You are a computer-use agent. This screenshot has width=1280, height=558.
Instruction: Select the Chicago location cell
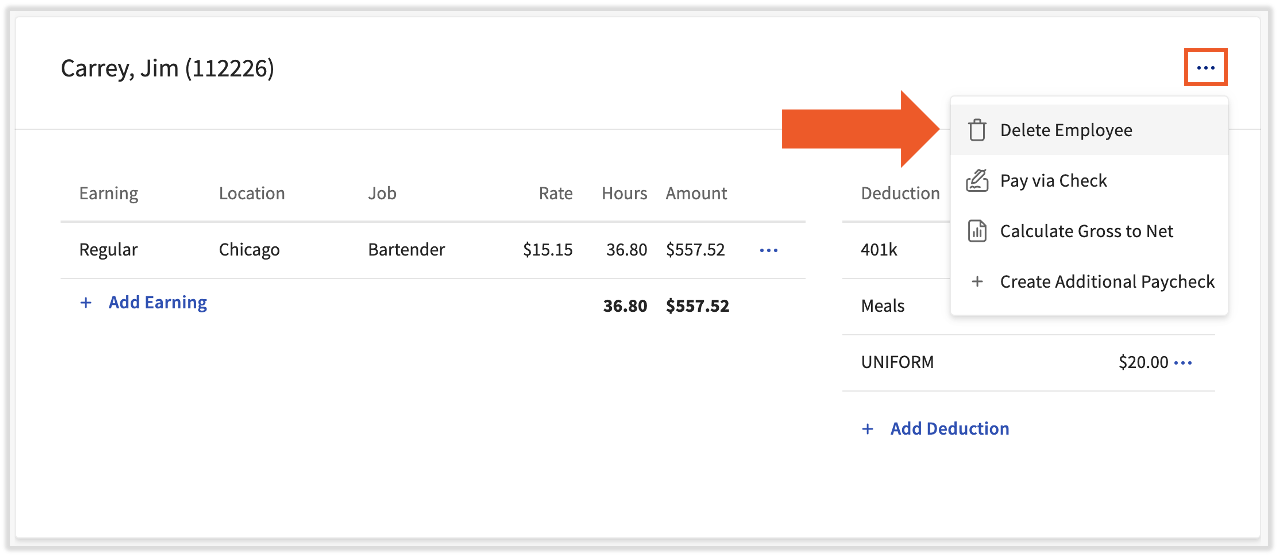(249, 250)
